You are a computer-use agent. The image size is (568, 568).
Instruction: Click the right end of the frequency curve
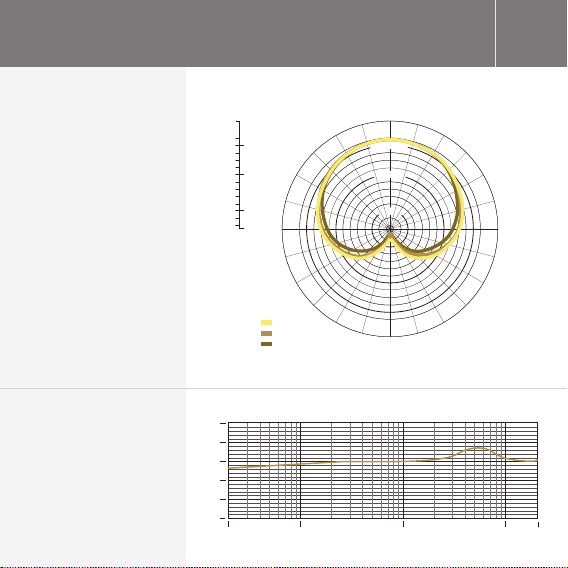click(536, 461)
